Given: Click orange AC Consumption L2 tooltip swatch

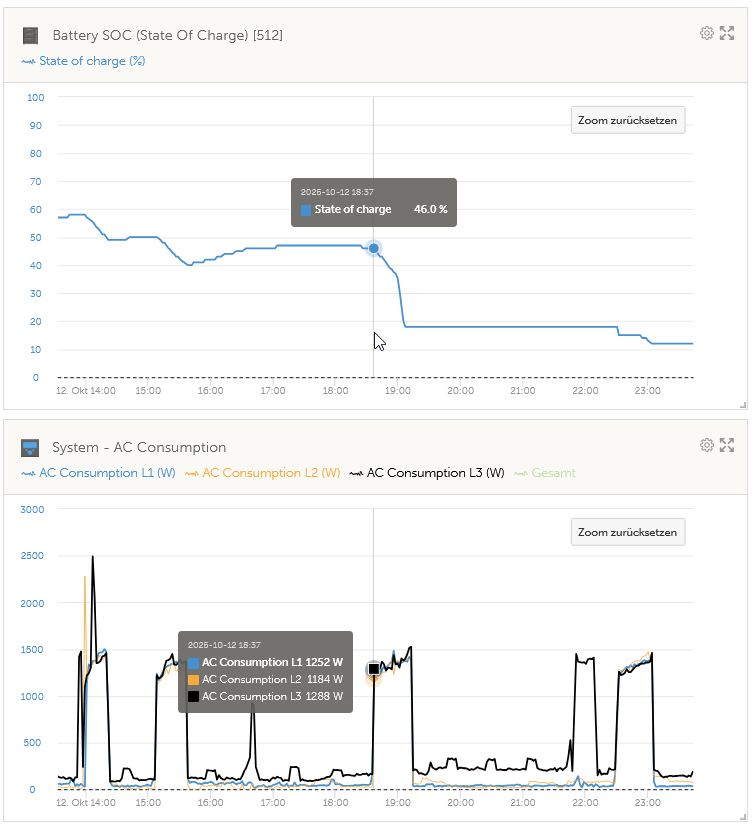Looking at the screenshot, I should pos(194,680).
